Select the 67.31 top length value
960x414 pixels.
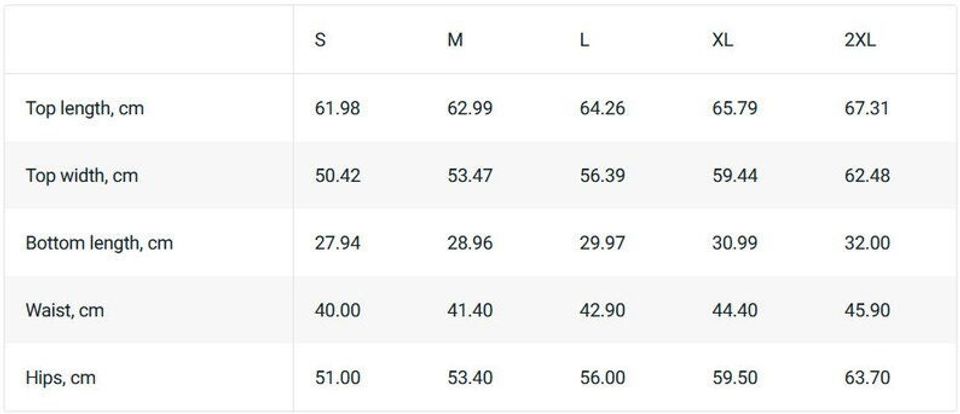tap(867, 108)
